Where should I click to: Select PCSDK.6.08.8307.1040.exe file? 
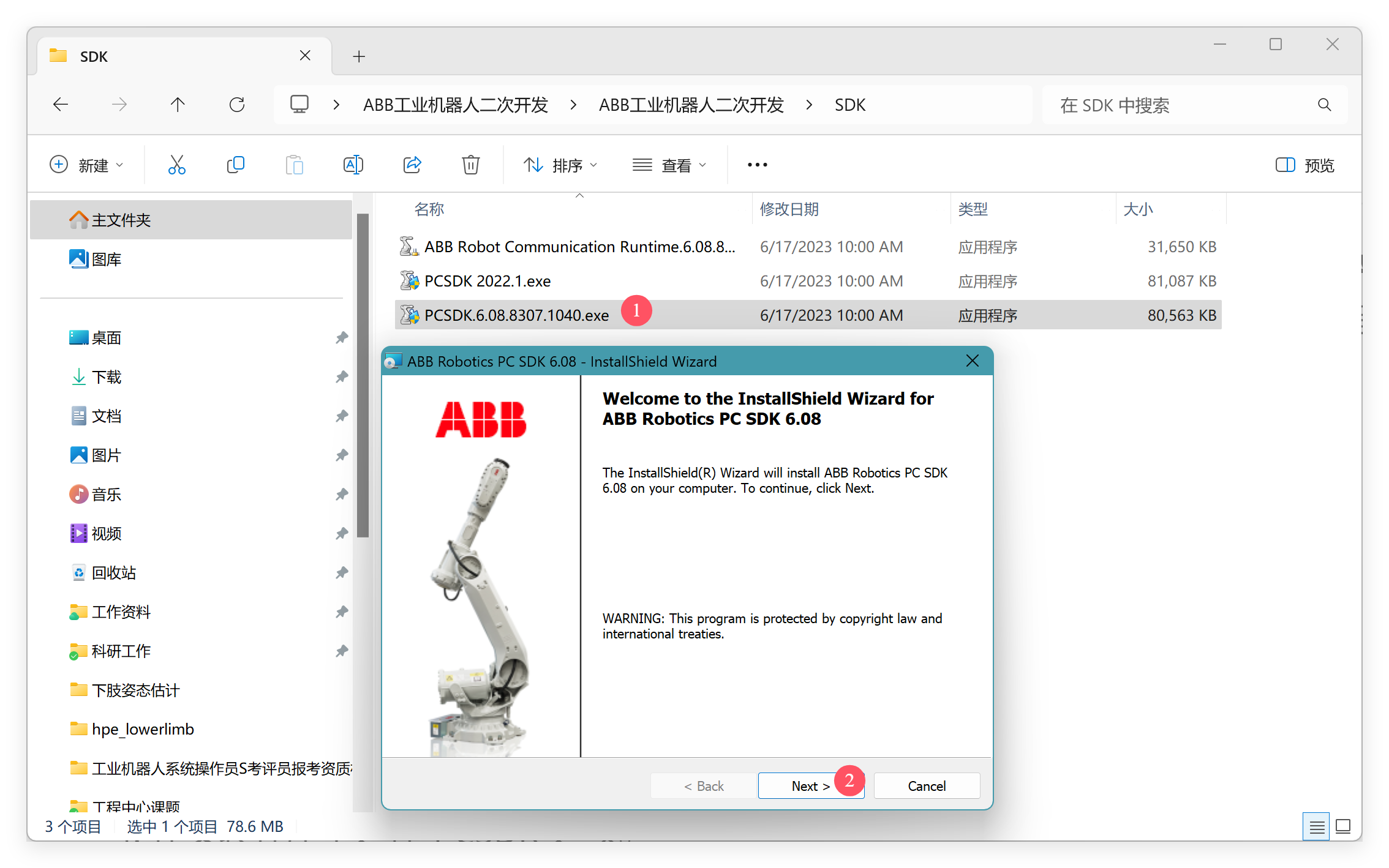(x=808, y=315)
